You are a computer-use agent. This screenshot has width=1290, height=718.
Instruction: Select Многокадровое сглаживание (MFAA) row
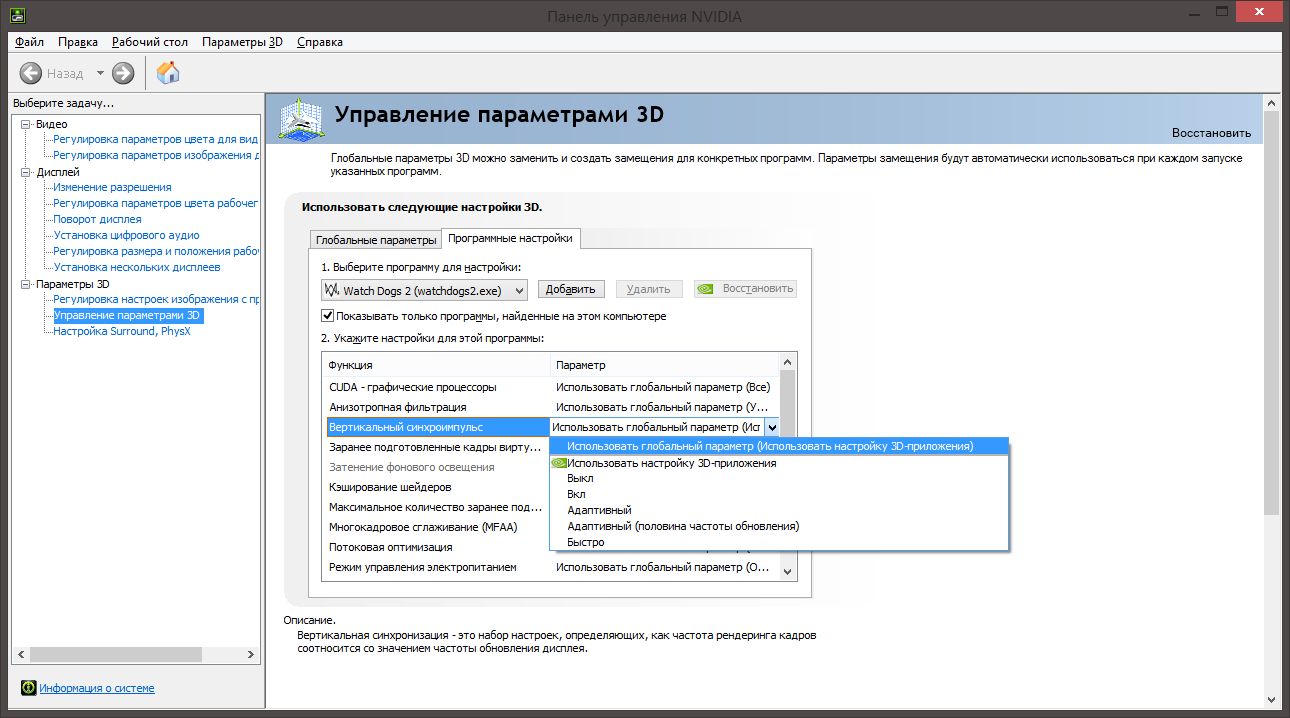(x=437, y=527)
